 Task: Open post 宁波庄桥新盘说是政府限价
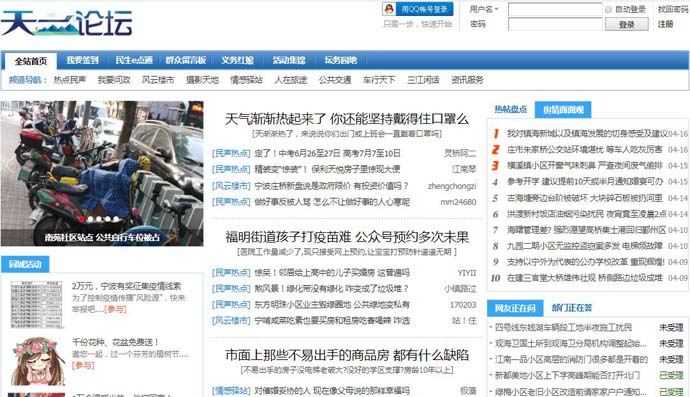pos(331,186)
